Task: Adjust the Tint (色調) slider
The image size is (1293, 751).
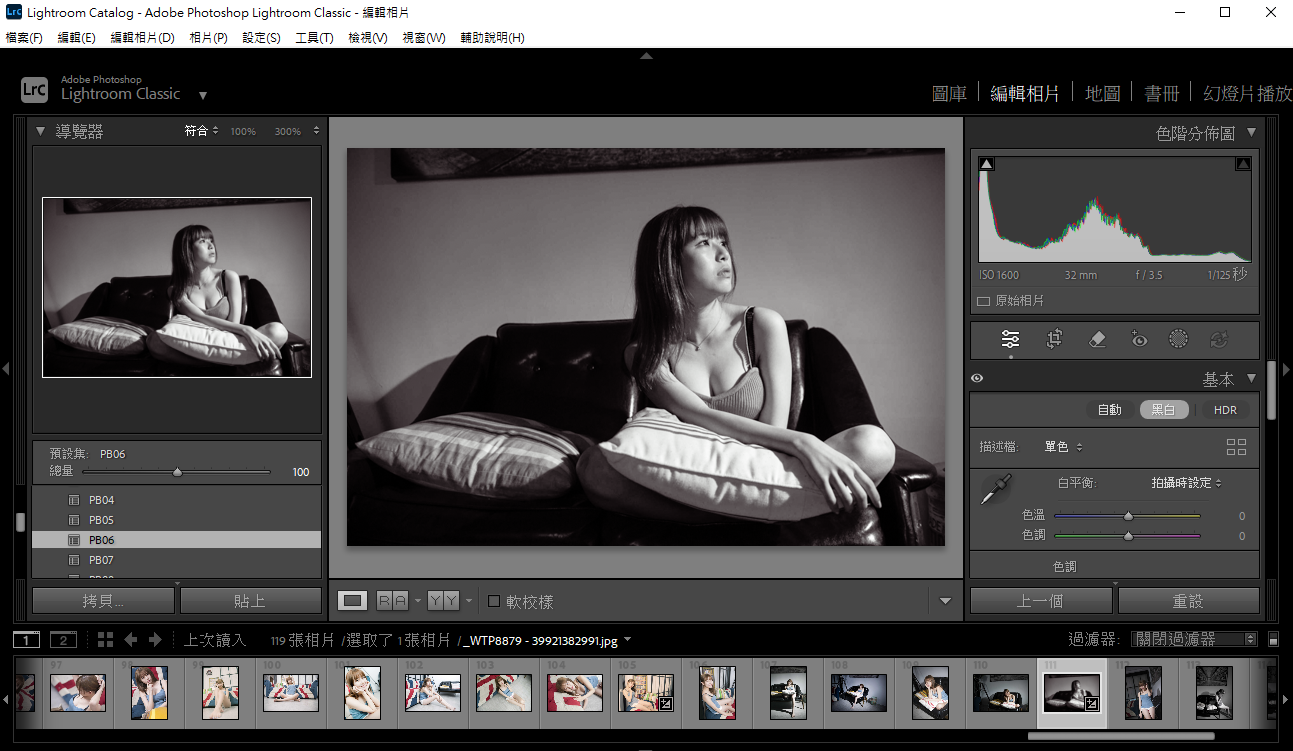Action: [1127, 536]
